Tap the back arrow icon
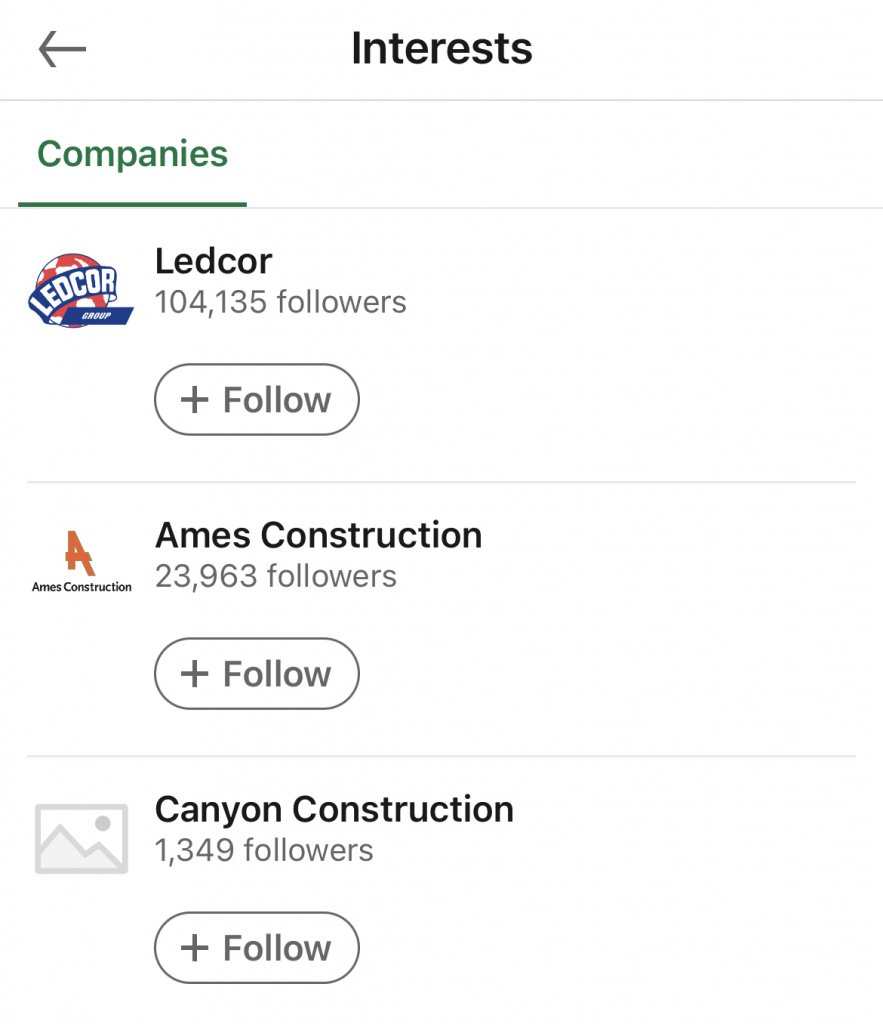The image size is (883, 1024). coord(62,49)
